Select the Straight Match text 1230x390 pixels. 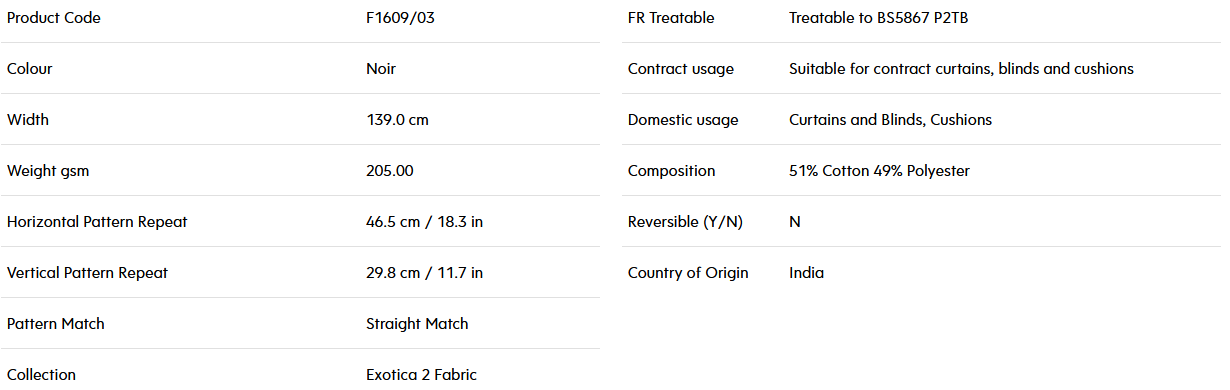[417, 324]
